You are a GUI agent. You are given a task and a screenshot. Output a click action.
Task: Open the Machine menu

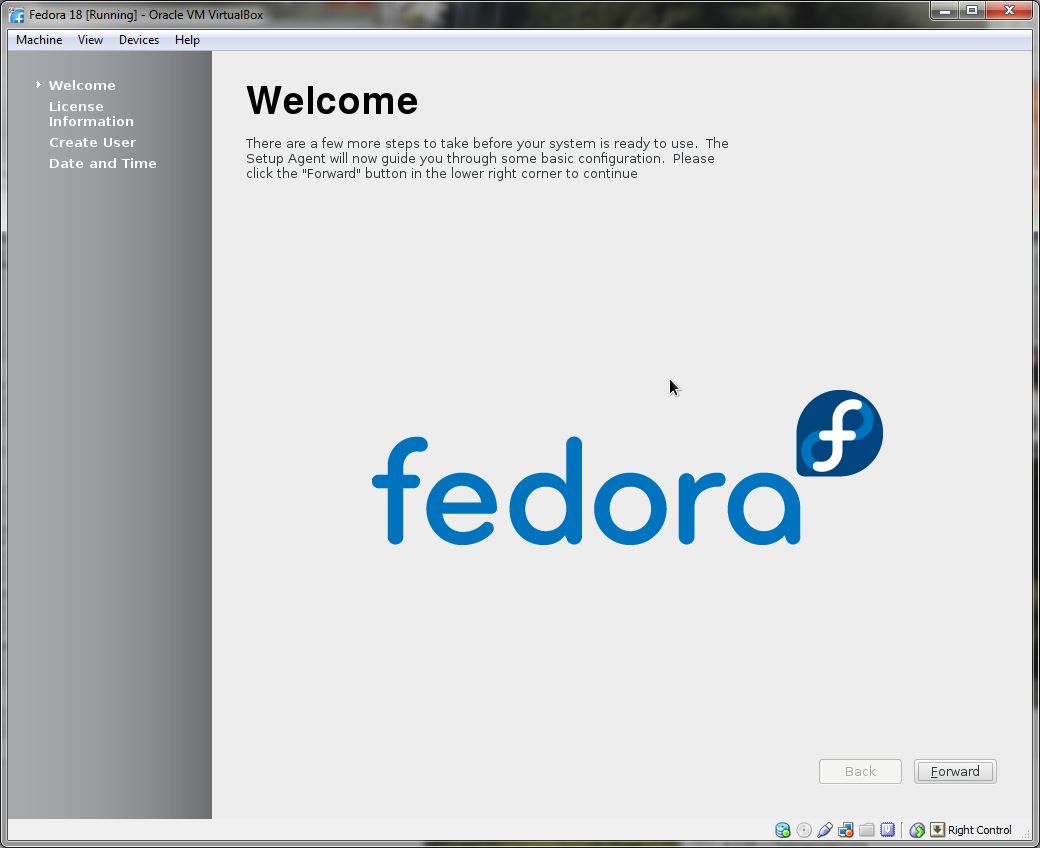39,40
